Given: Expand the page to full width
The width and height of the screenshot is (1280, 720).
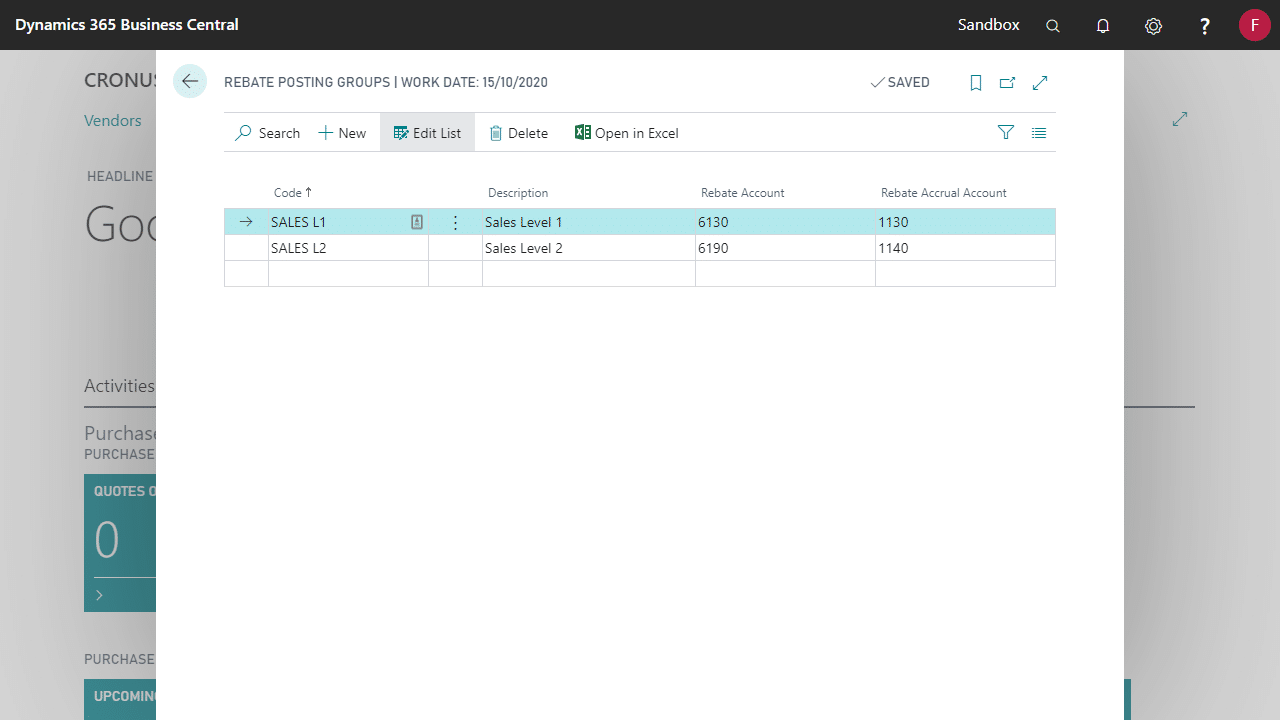Looking at the screenshot, I should click(1040, 83).
